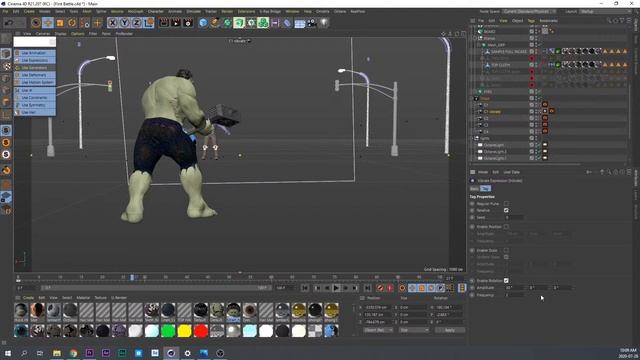
Task: Open the Windows Start menu
Action: pyautogui.click(x=8, y=353)
